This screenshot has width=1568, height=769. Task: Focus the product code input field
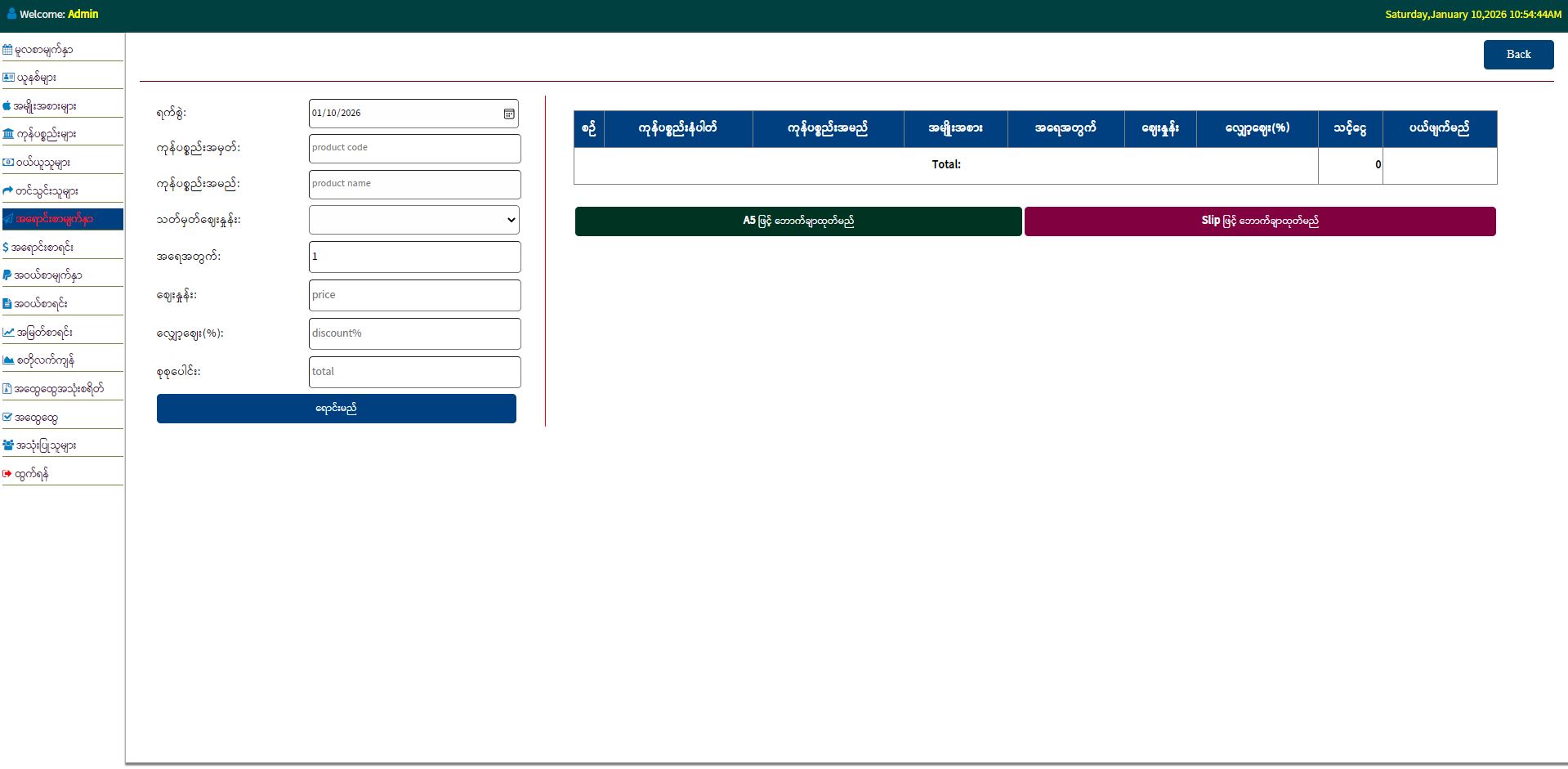pyautogui.click(x=414, y=148)
